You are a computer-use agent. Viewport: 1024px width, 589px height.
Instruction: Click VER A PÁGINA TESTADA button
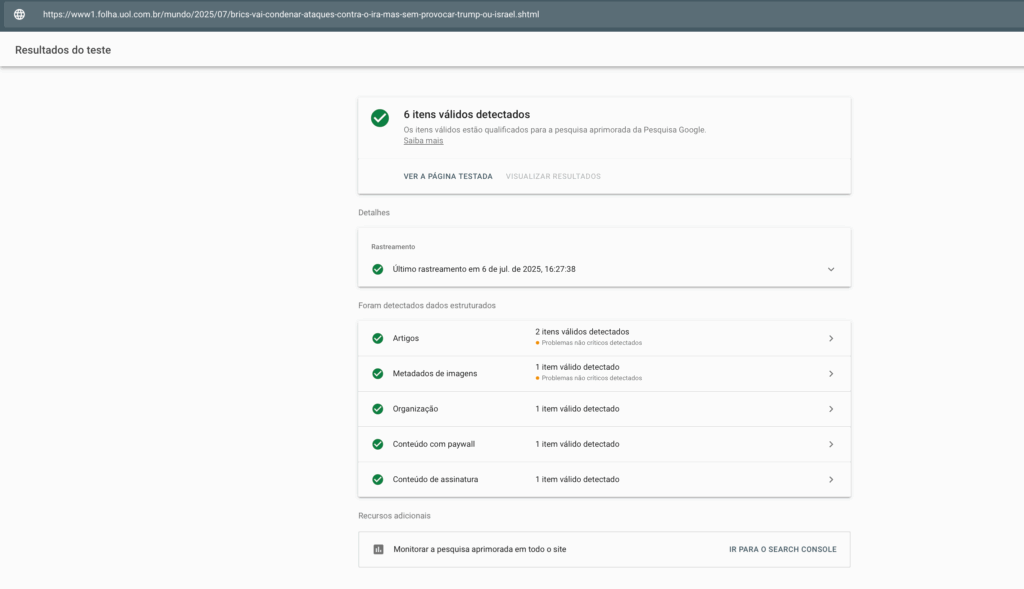(448, 176)
